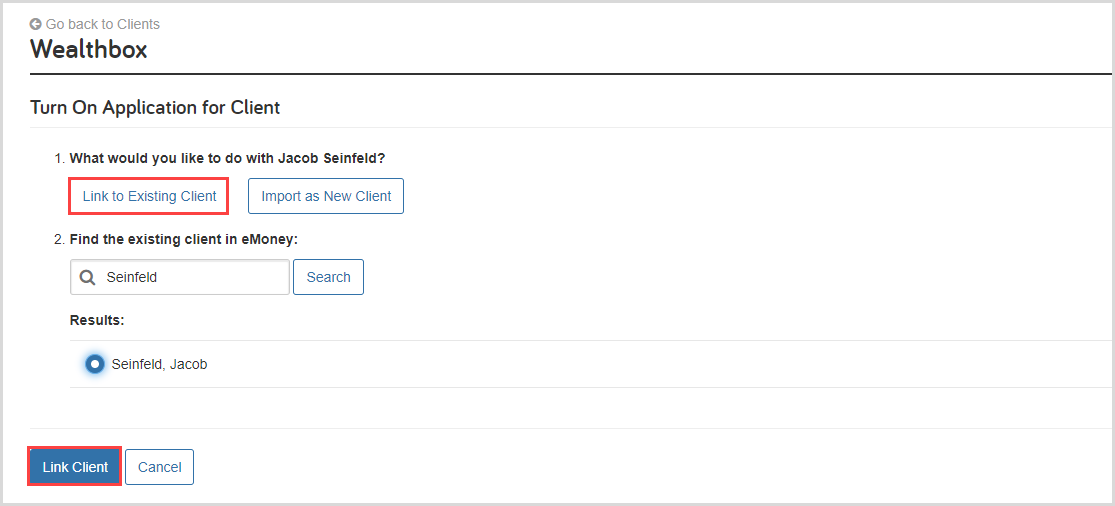1115x506 pixels.
Task: Focus the client search field containing Seinfeld
Action: coord(190,278)
